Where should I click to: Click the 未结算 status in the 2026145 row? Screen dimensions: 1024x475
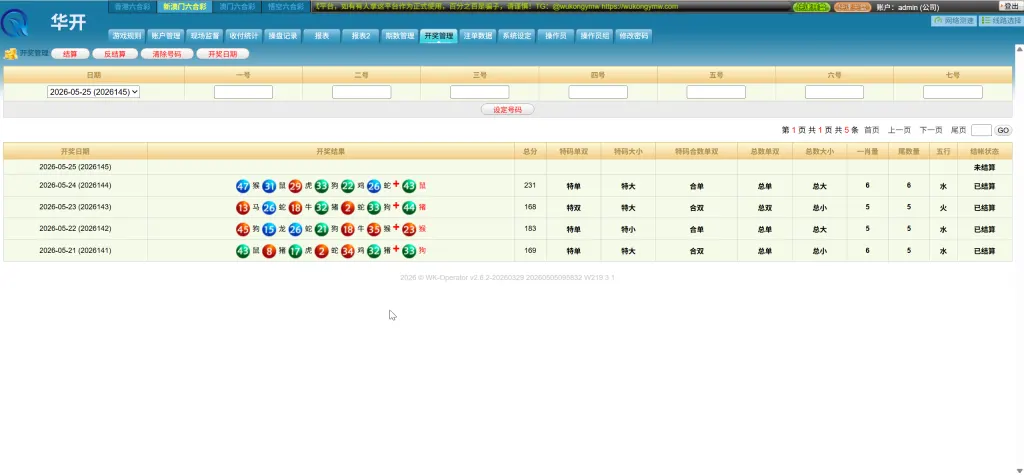(984, 167)
